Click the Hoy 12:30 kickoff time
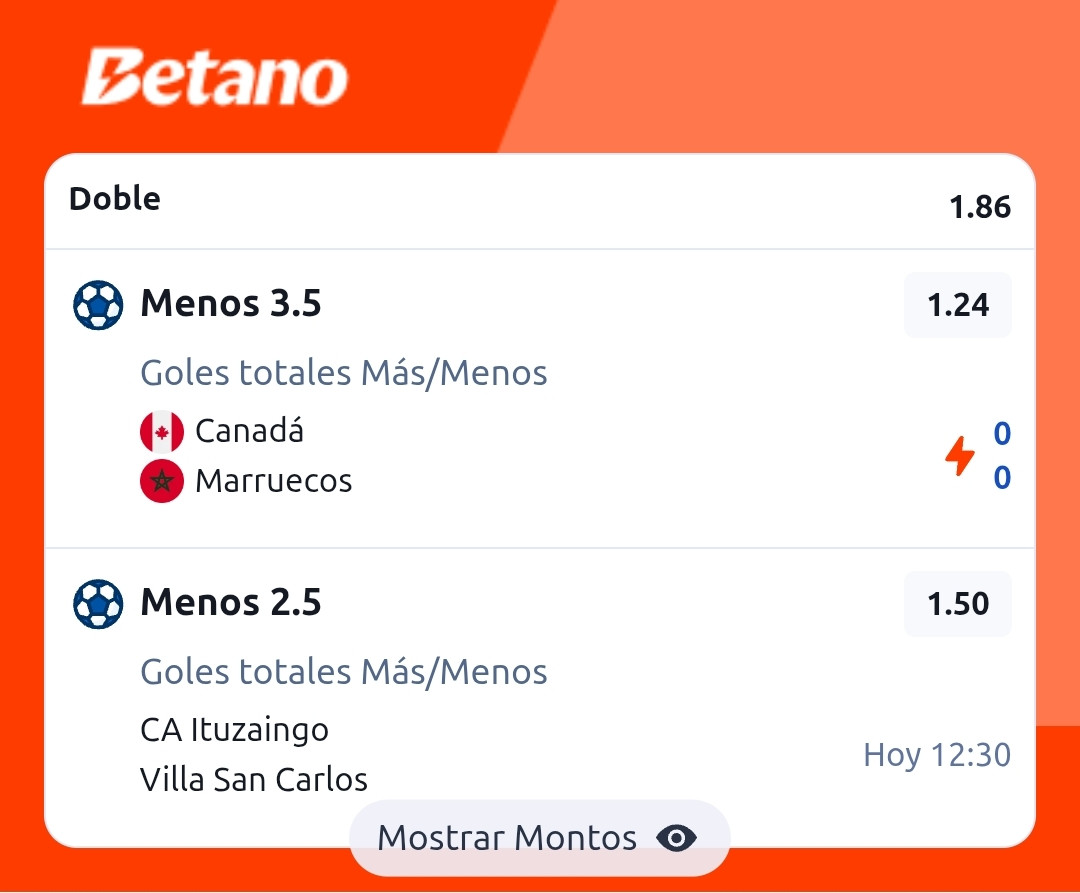 pos(937,755)
